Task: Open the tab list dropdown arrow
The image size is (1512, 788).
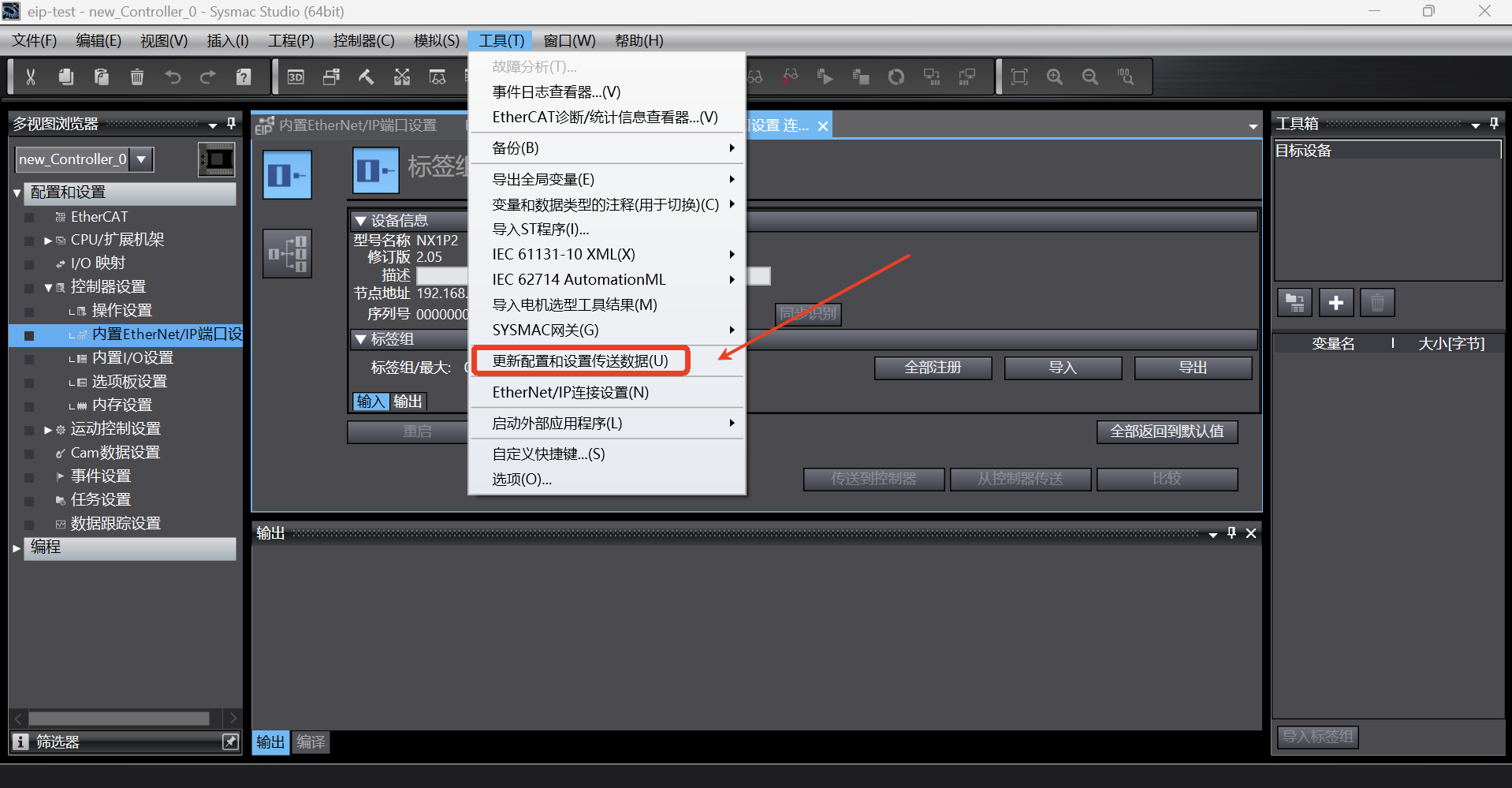Action: click(x=1253, y=126)
